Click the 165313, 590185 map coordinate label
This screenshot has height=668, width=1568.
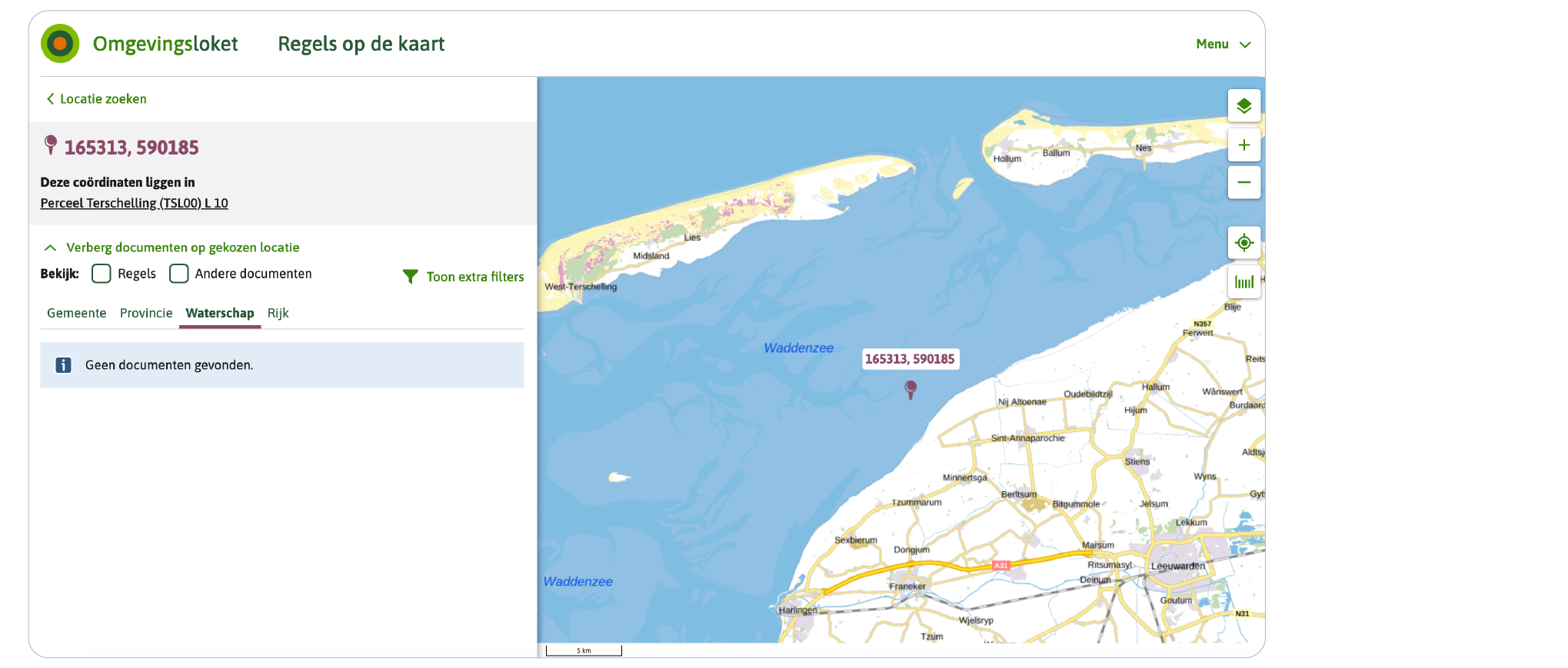910,359
